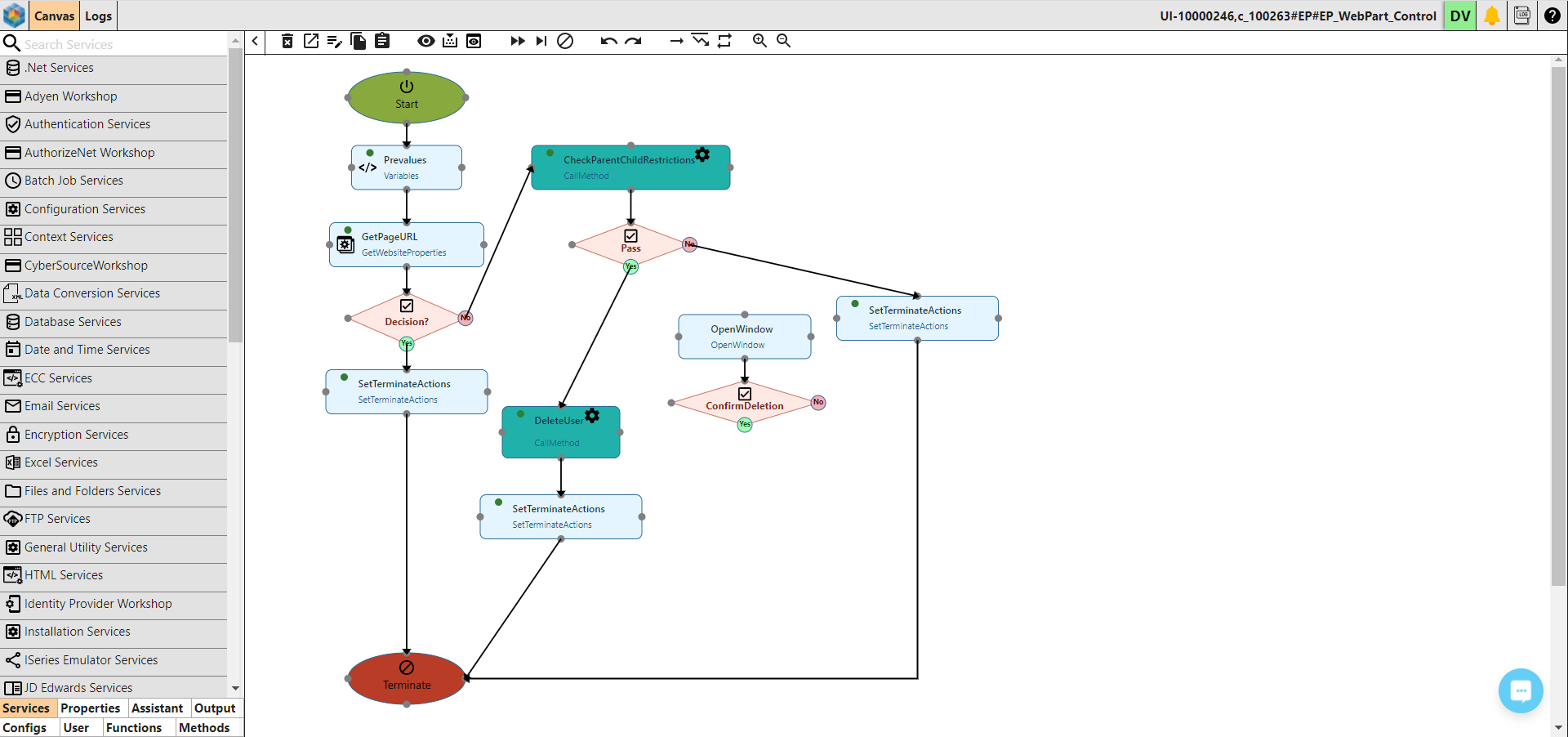Open the help question mark icon
Image resolution: width=1568 pixels, height=737 pixels.
click(1552, 16)
